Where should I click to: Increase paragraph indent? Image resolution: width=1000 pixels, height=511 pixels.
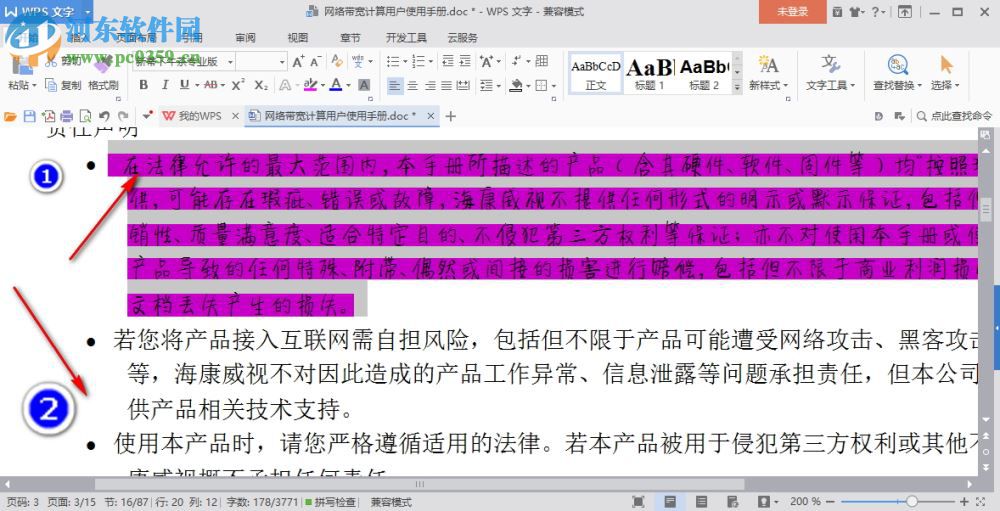[x=465, y=61]
